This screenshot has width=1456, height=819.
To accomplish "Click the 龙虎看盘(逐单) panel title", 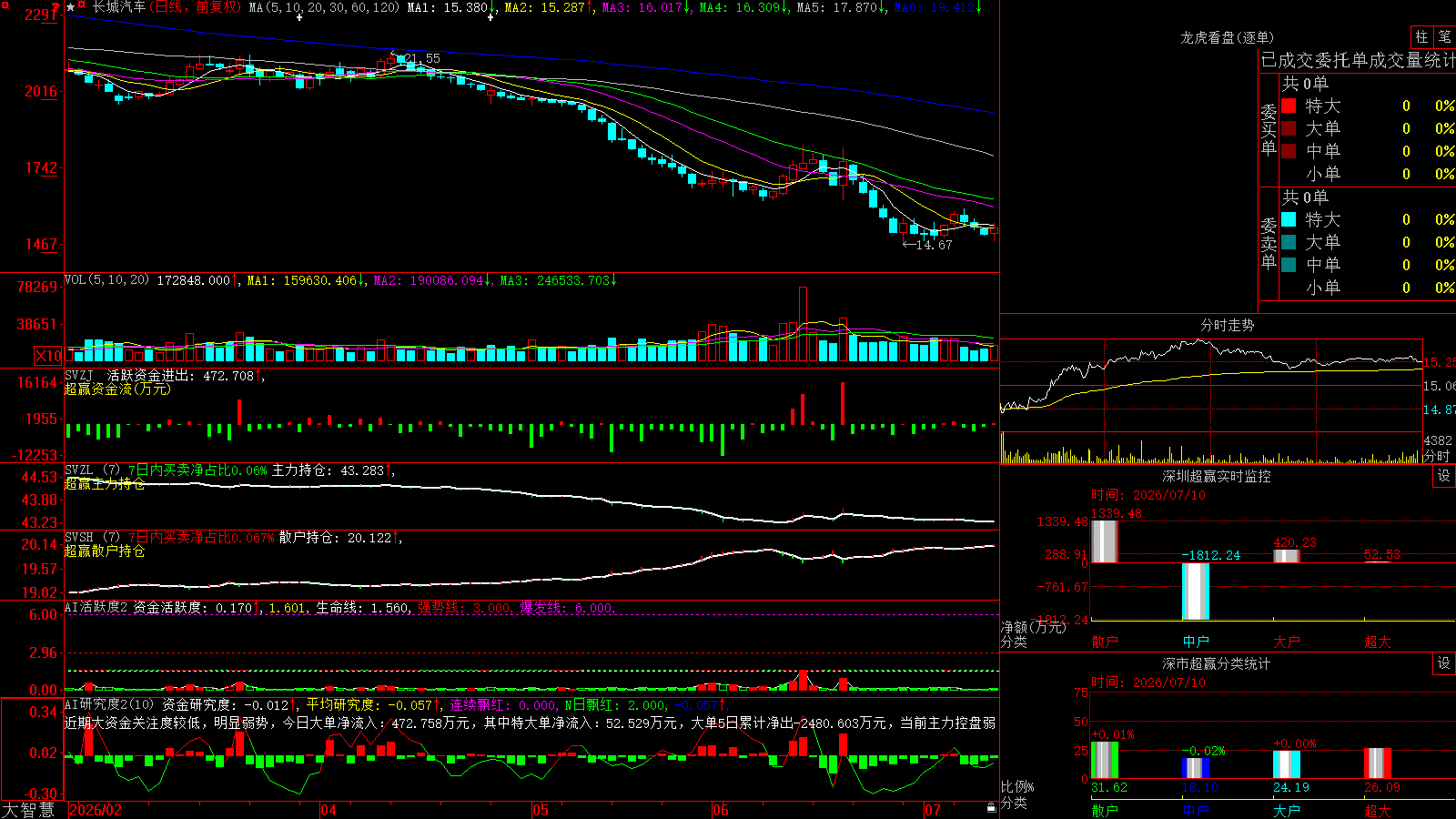I will 1227,37.
